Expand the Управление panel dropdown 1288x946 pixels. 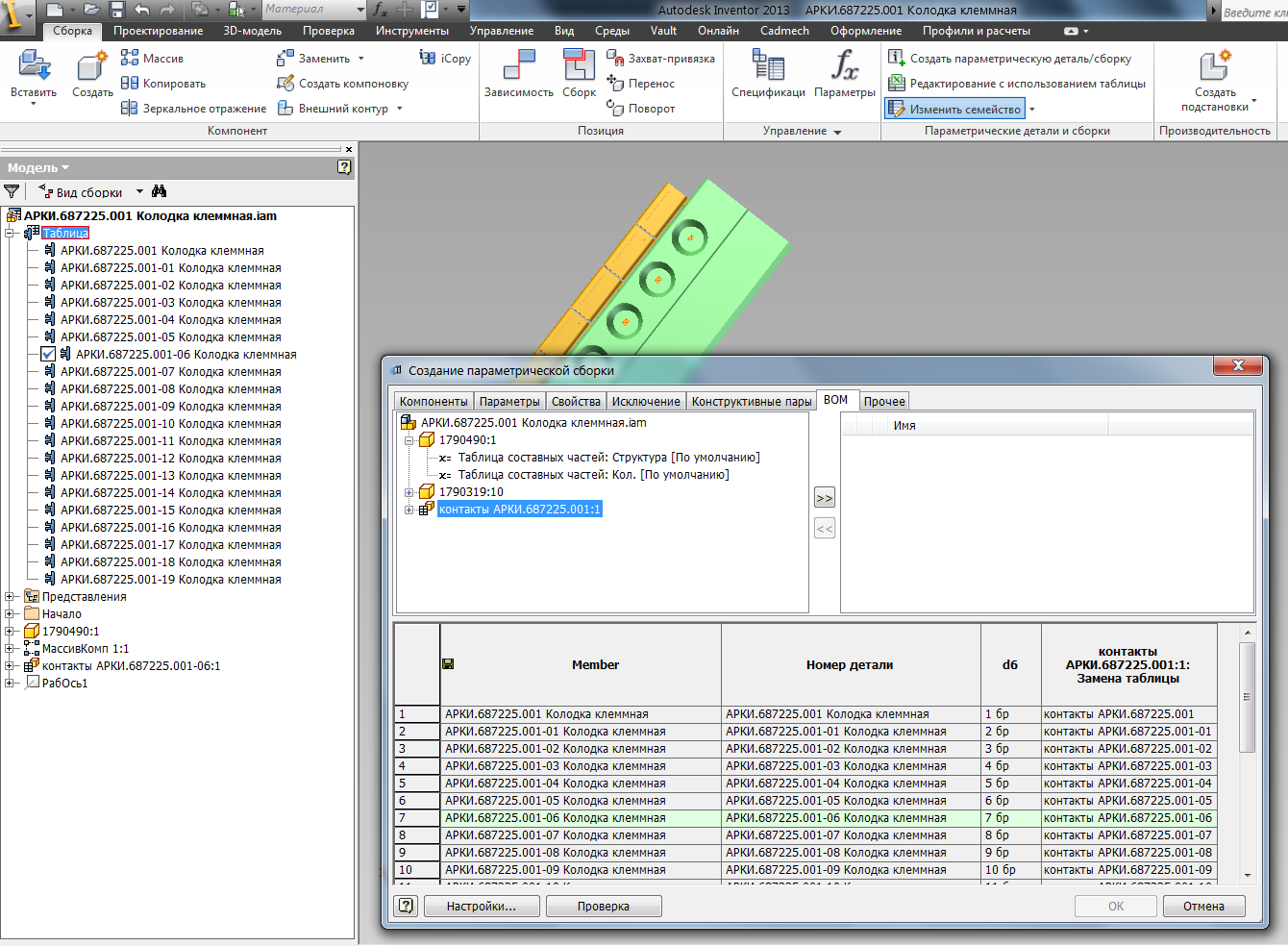point(837,132)
